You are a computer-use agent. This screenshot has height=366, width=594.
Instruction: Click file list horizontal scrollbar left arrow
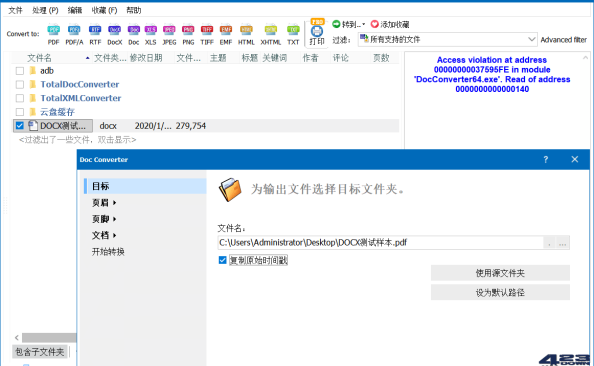(x=17, y=337)
